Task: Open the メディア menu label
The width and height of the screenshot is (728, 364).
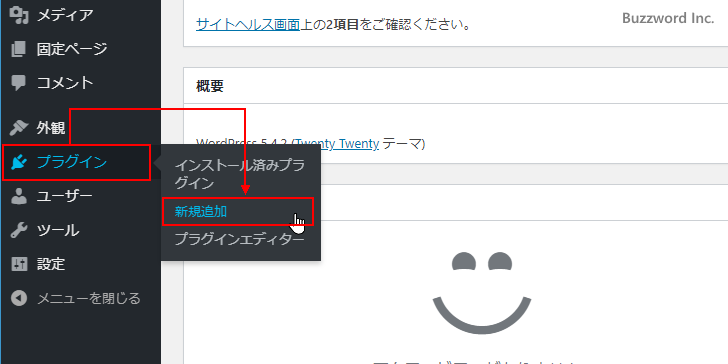Action: click(x=65, y=15)
